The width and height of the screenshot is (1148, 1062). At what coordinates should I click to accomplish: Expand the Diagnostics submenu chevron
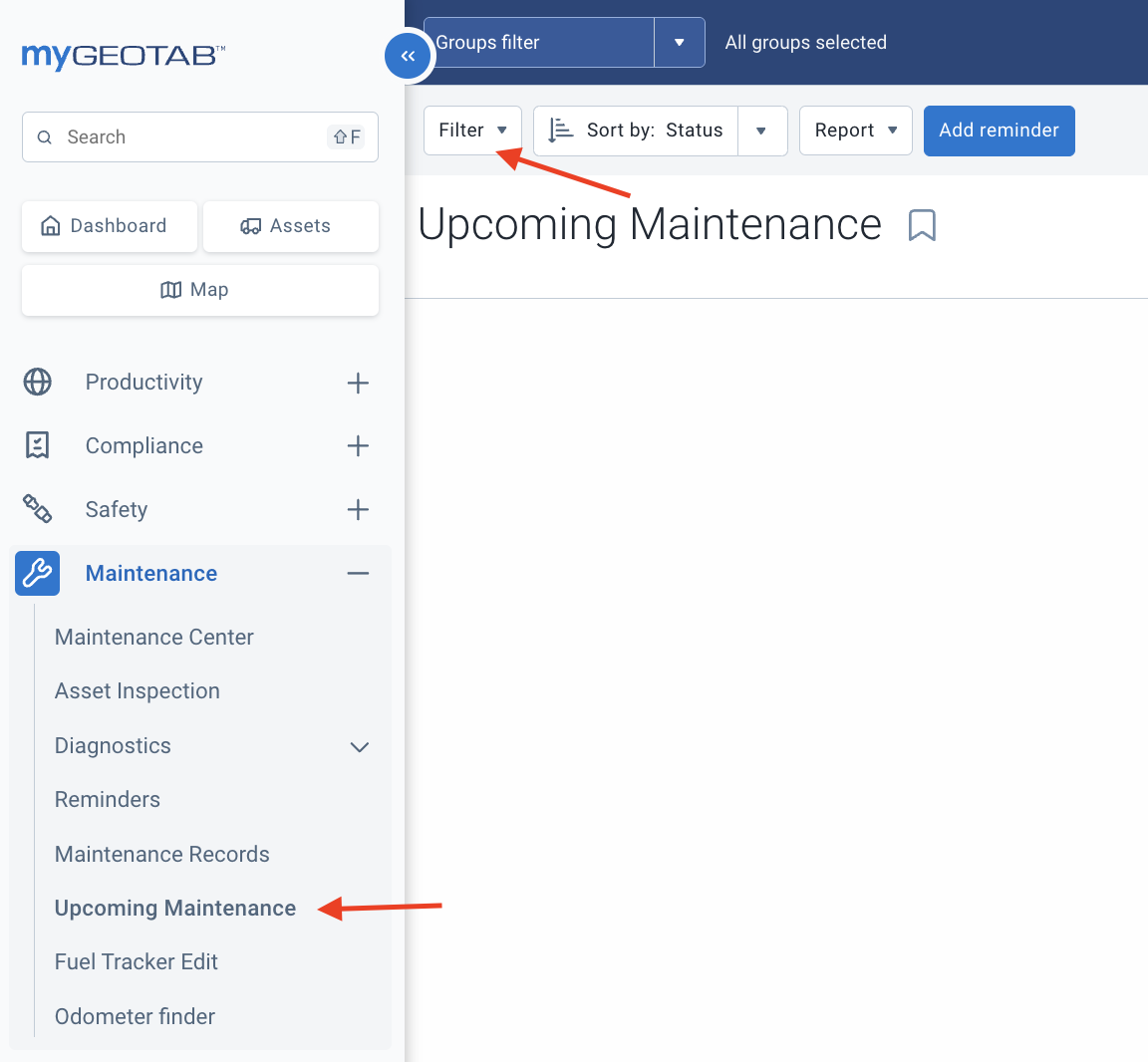coord(359,746)
